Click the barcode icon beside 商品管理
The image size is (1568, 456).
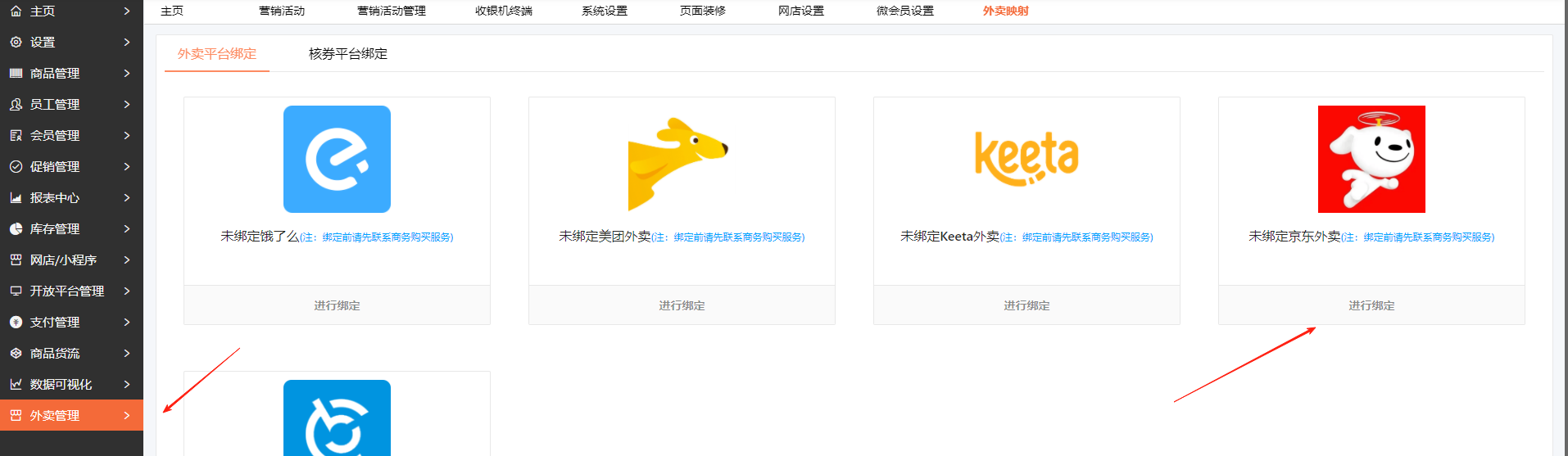[16, 73]
